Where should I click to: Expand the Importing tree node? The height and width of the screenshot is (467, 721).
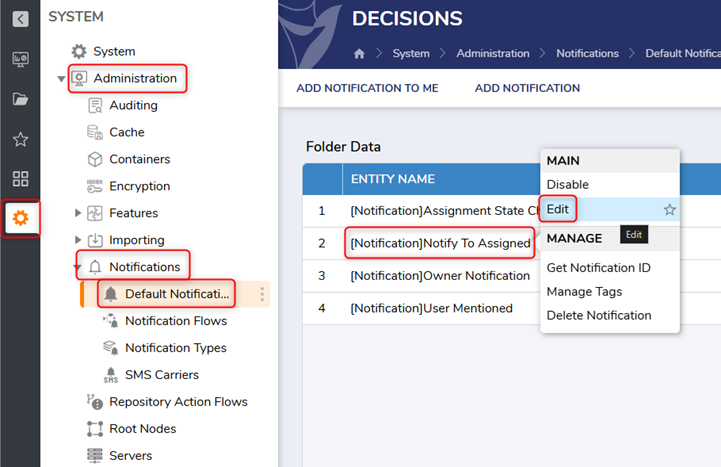[79, 240]
